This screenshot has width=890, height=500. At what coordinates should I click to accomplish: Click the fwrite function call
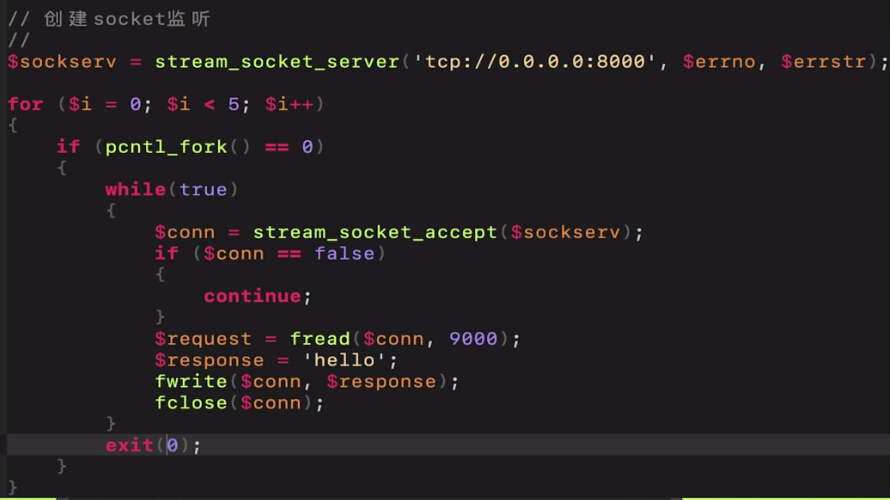[185, 382]
